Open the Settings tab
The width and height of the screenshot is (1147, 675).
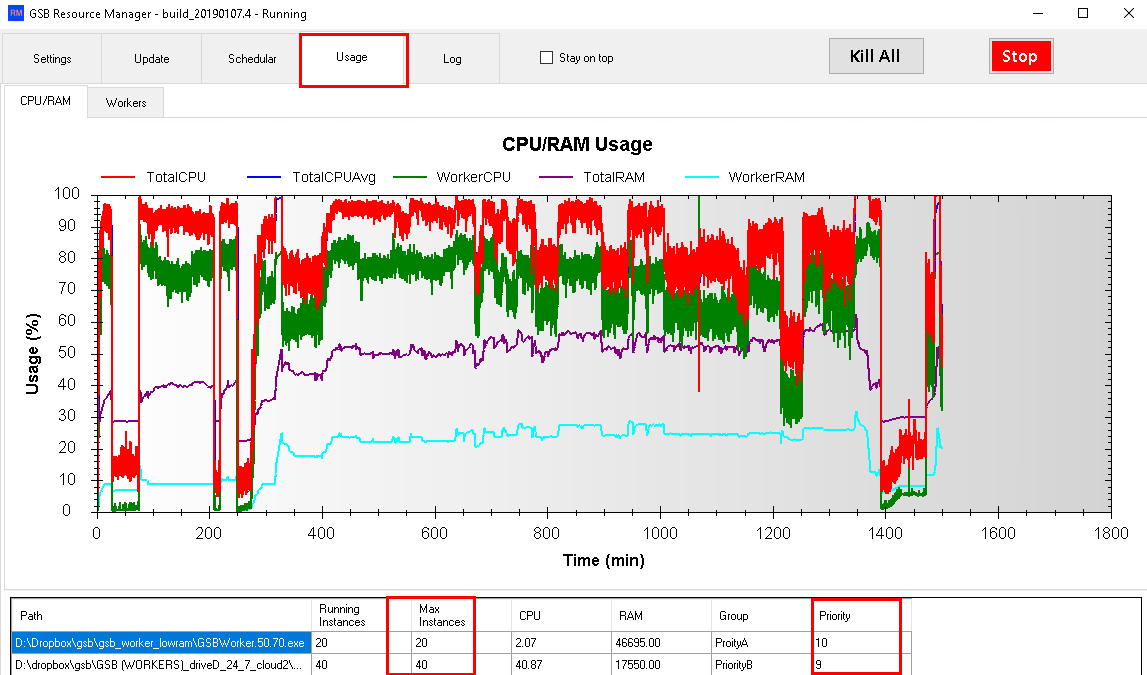point(52,59)
